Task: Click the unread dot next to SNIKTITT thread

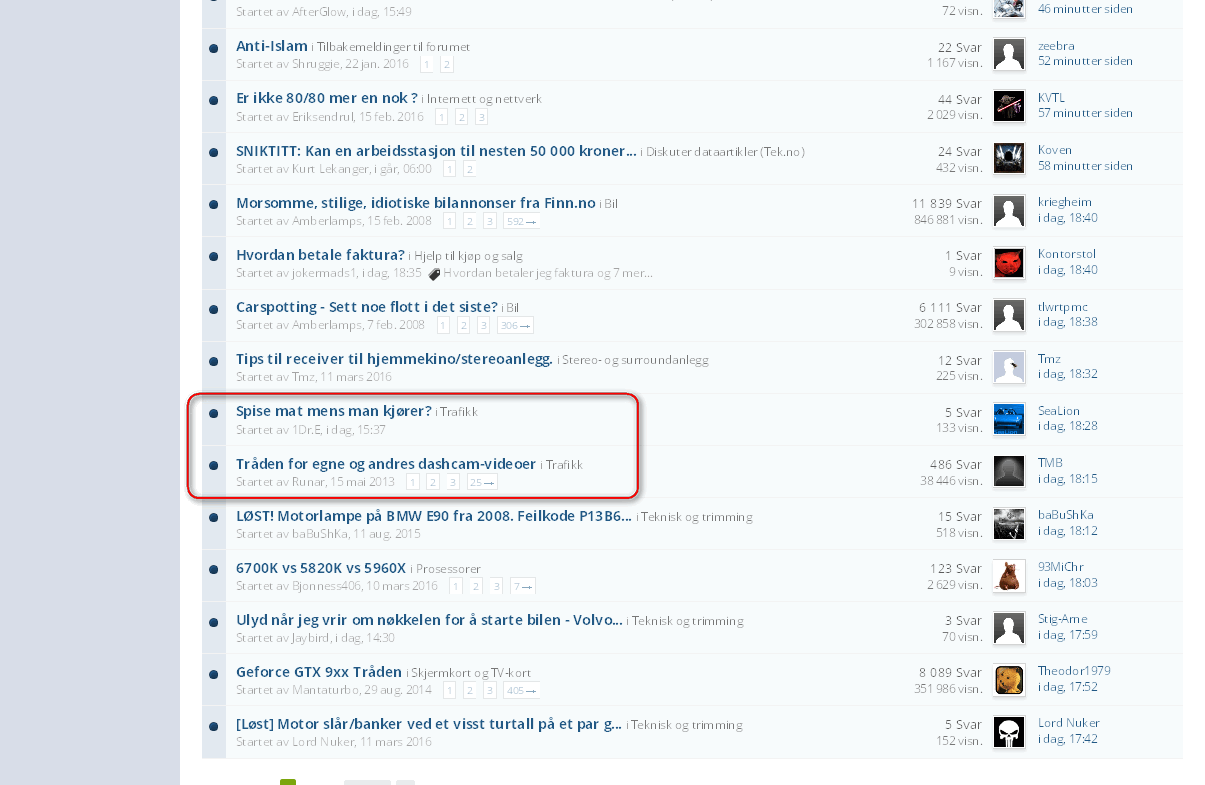Action: point(214,152)
